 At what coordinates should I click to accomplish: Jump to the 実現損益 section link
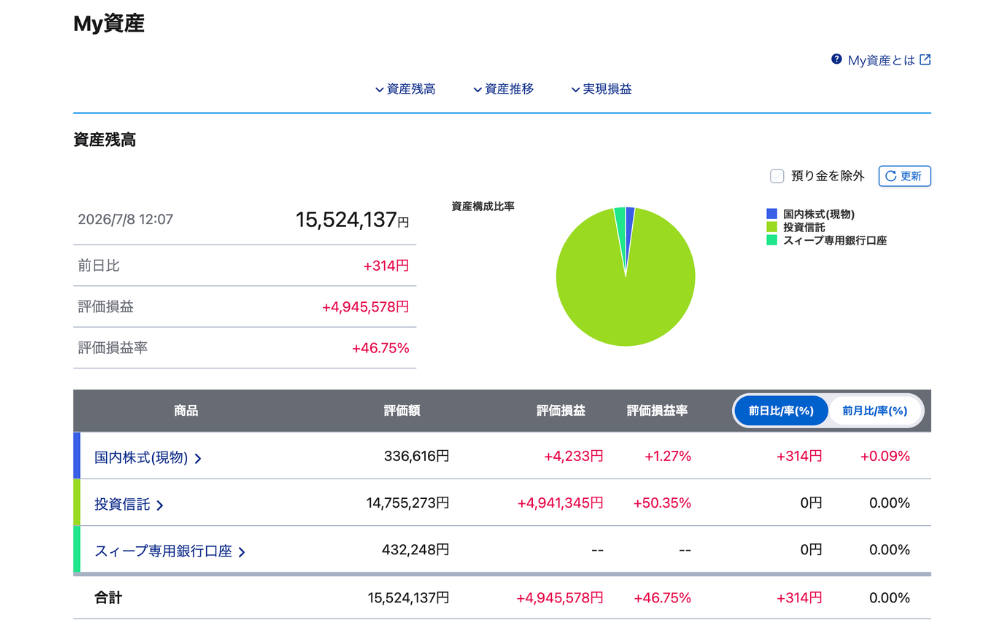[x=607, y=89]
